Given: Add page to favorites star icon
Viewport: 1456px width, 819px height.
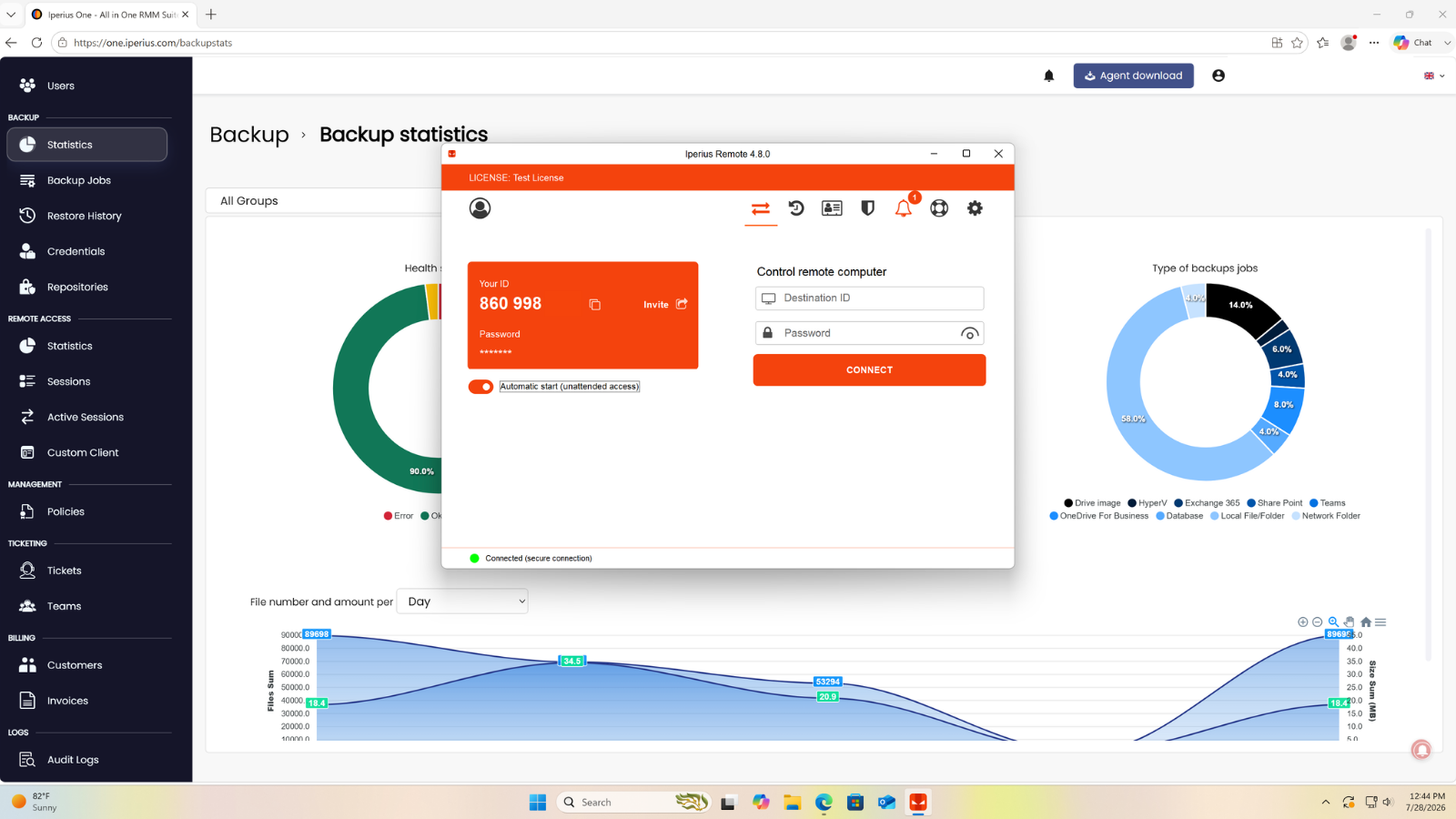Looking at the screenshot, I should 1297,43.
